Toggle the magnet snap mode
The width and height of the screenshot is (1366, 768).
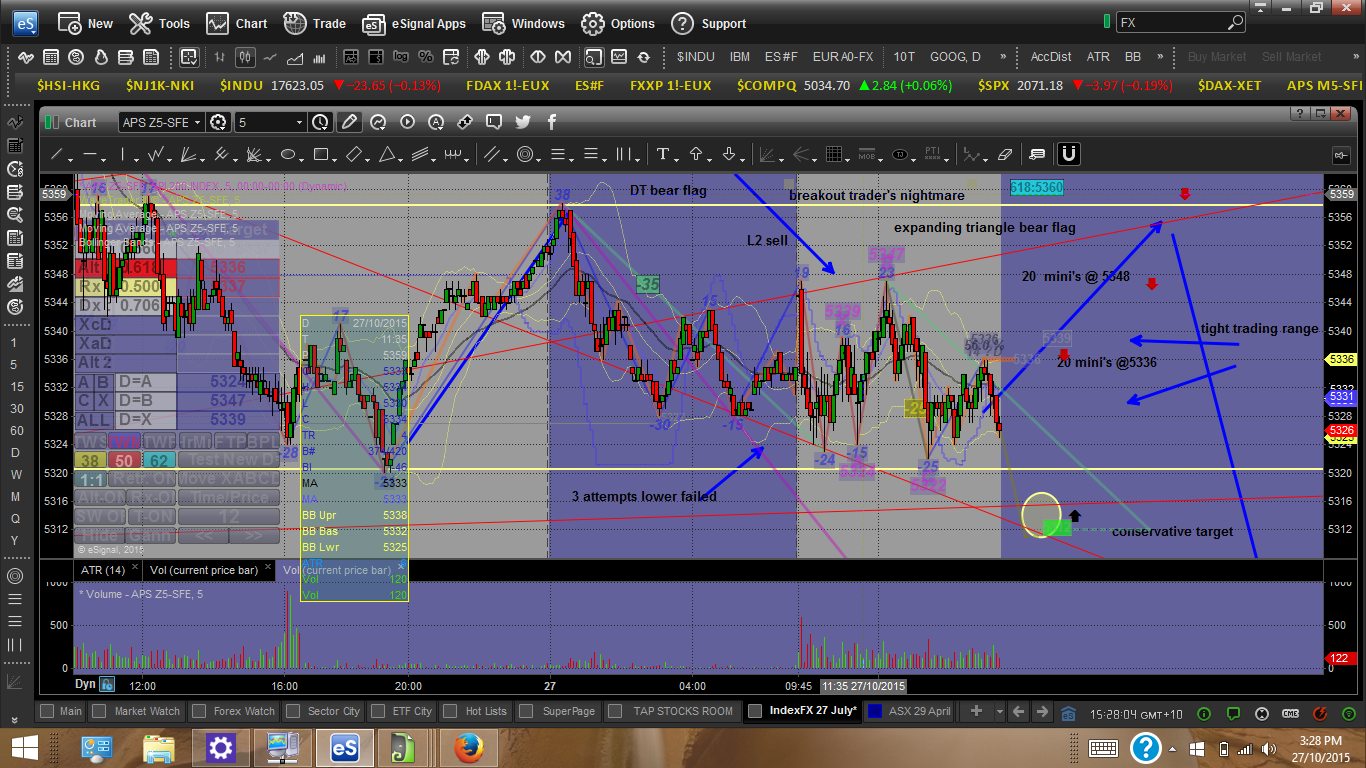[1068, 154]
